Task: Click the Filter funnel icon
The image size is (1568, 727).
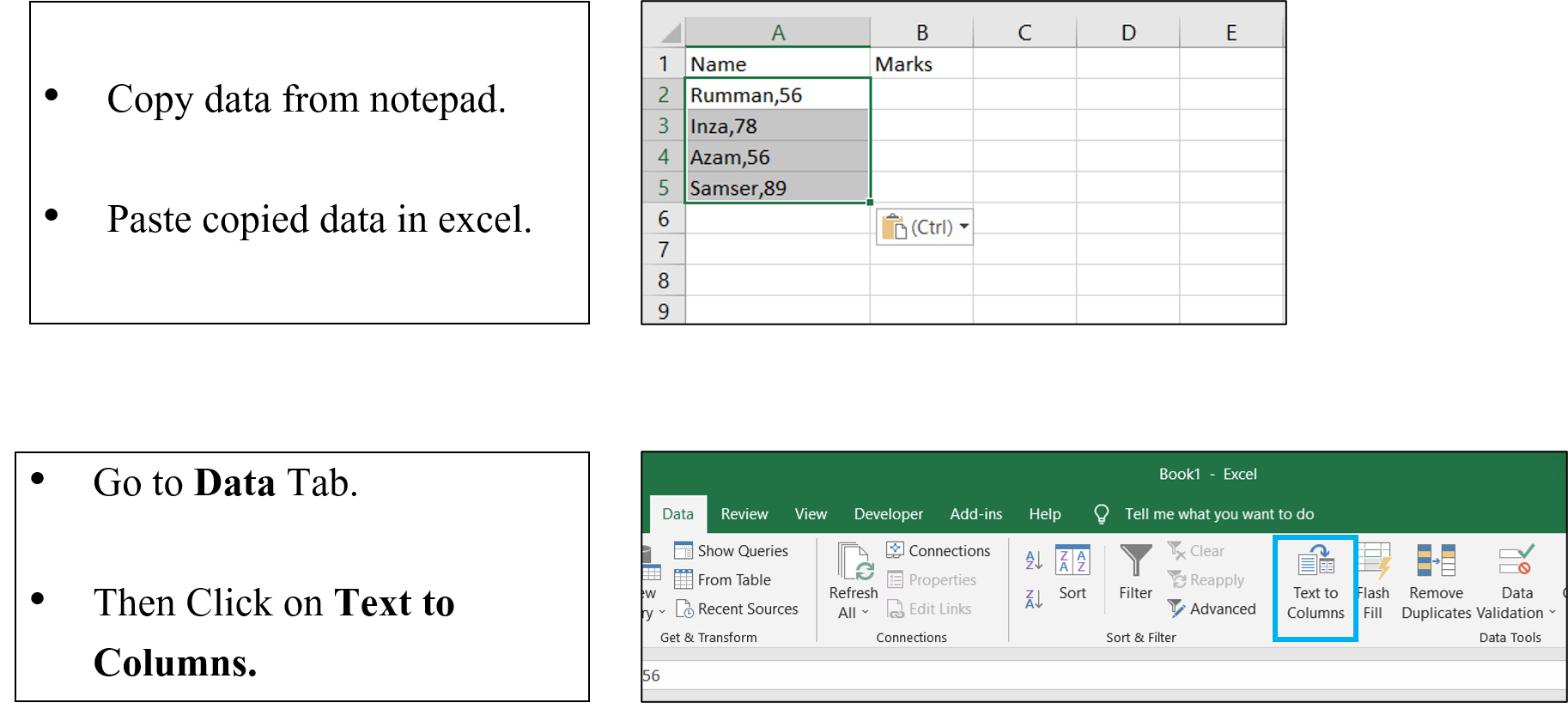Action: point(1135,560)
